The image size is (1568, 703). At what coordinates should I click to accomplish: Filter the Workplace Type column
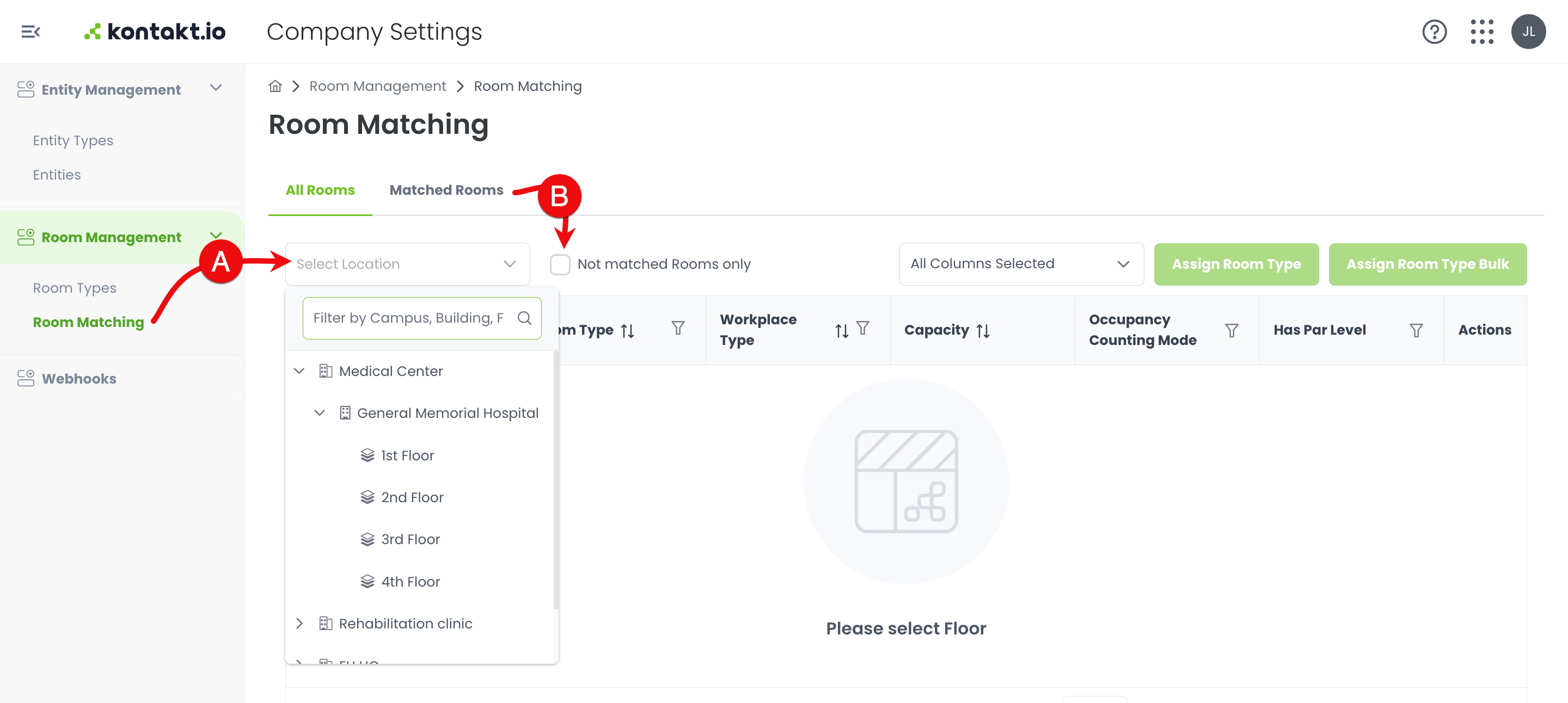click(x=862, y=329)
